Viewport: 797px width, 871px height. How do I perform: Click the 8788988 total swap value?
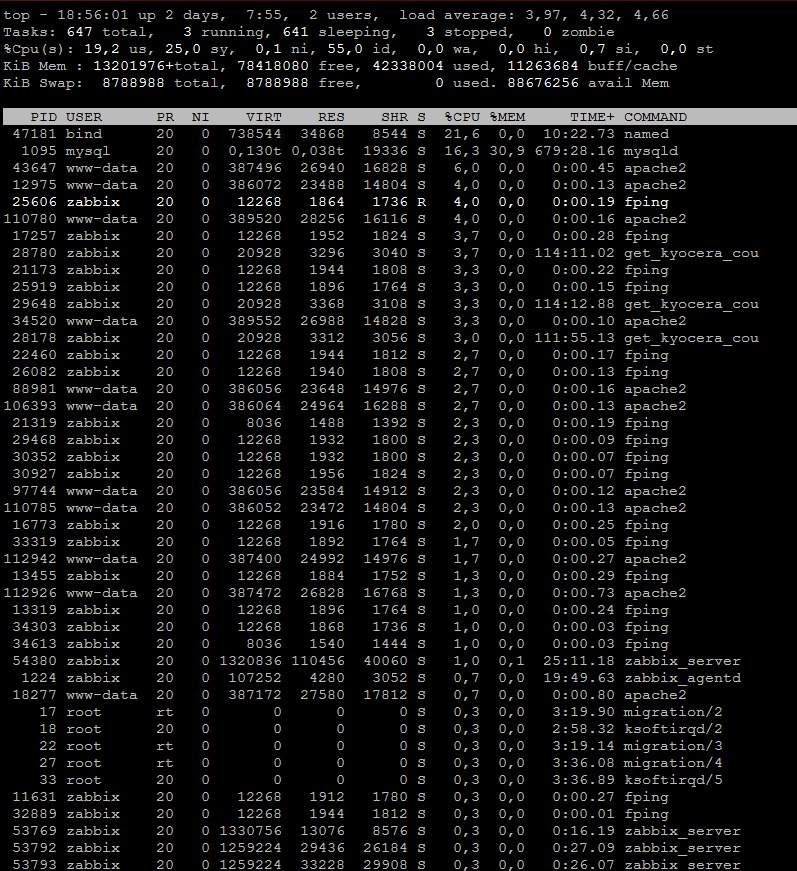click(x=133, y=83)
